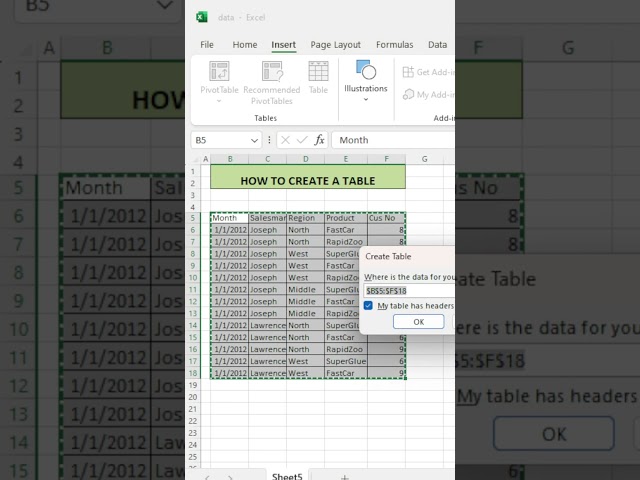Select the Sheet5 sheet tab
This screenshot has width=640, height=480.
tap(287, 476)
